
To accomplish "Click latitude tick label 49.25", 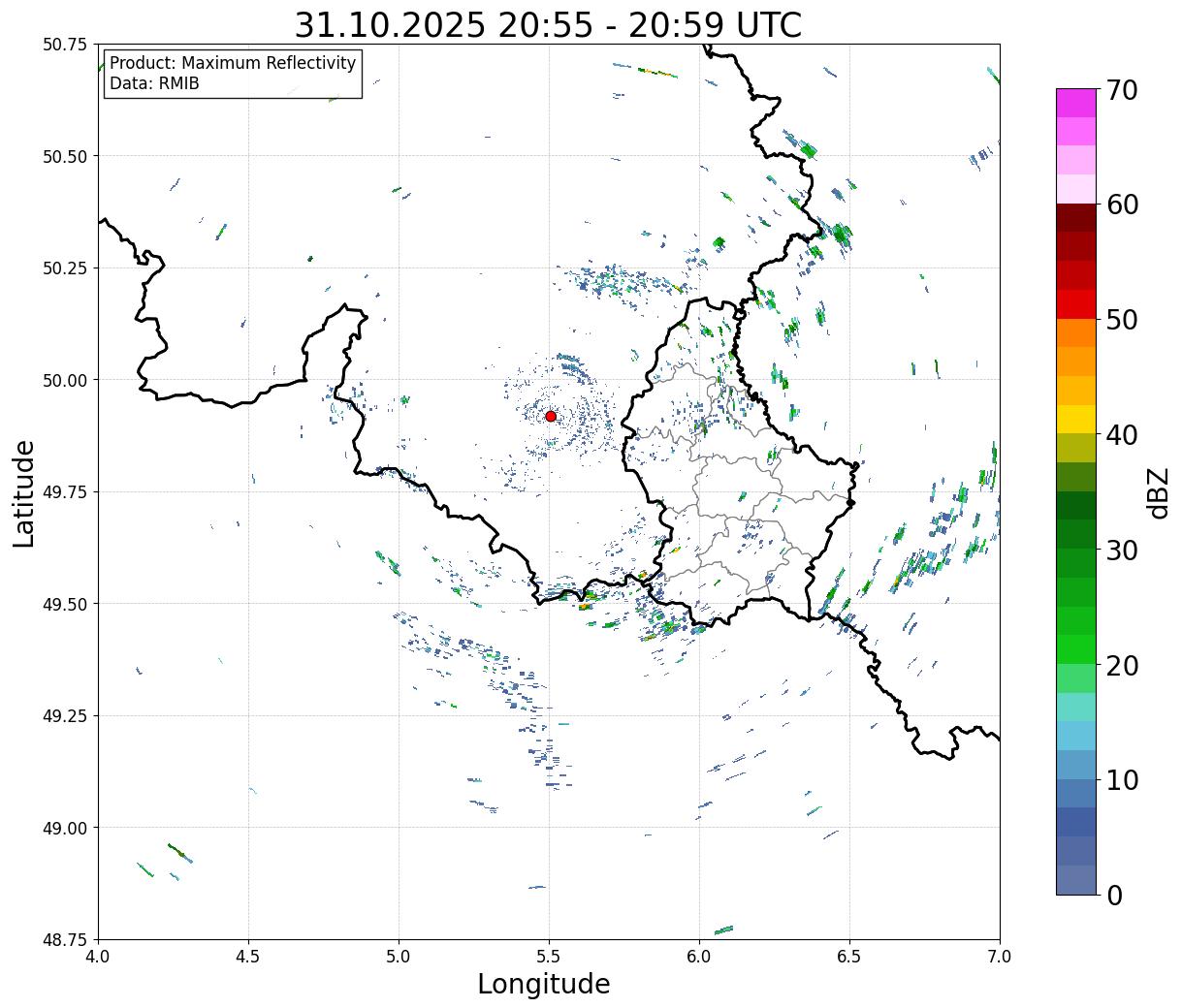I will (65, 716).
